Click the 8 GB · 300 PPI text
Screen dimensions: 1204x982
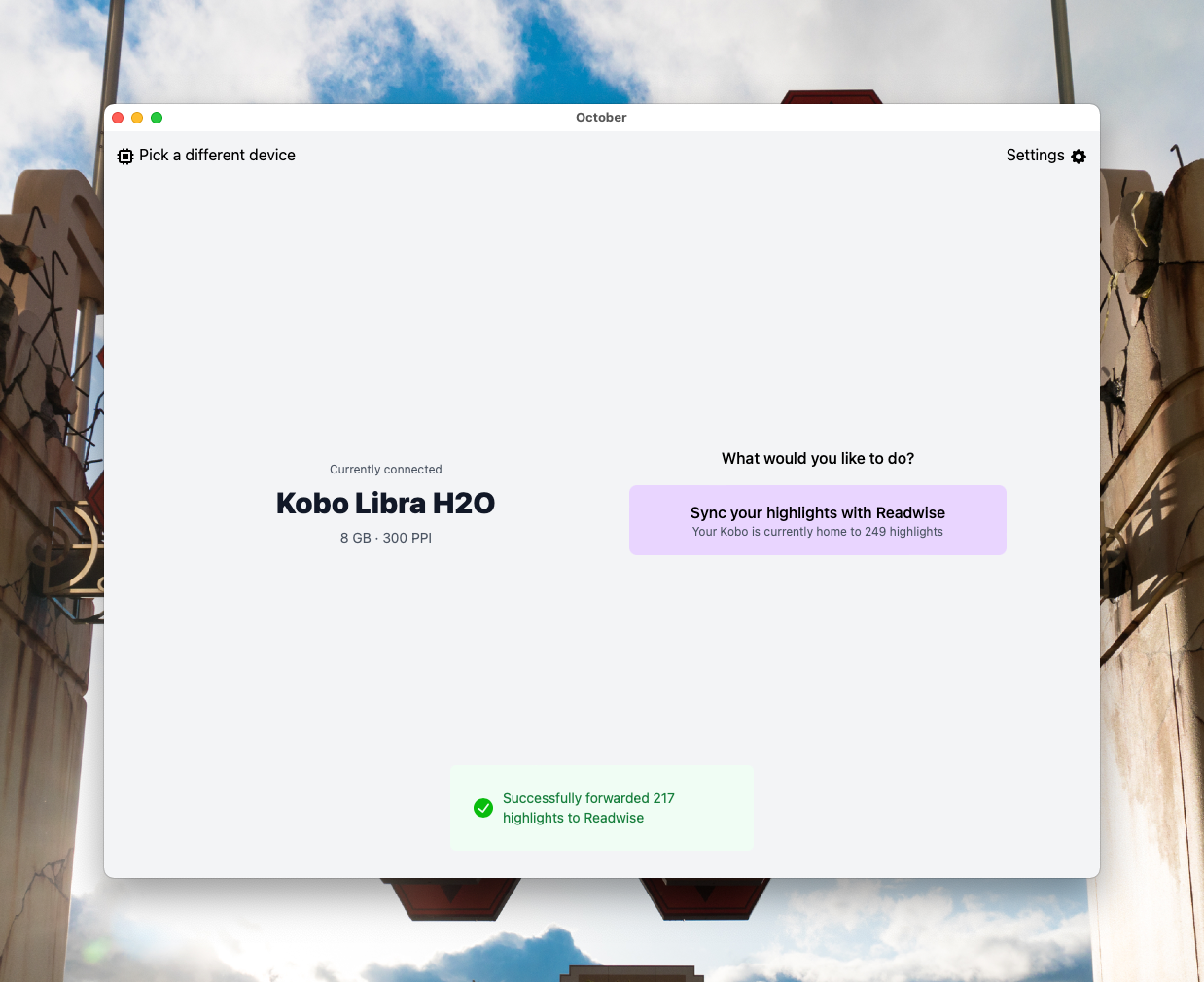(386, 538)
